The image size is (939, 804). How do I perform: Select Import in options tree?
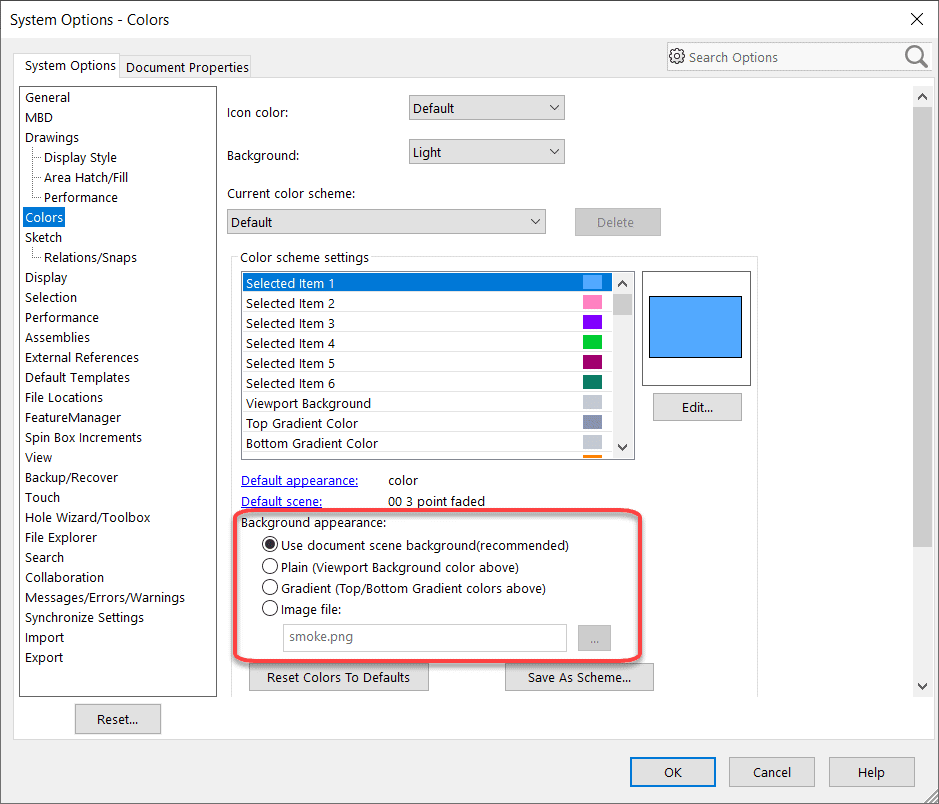pos(44,638)
